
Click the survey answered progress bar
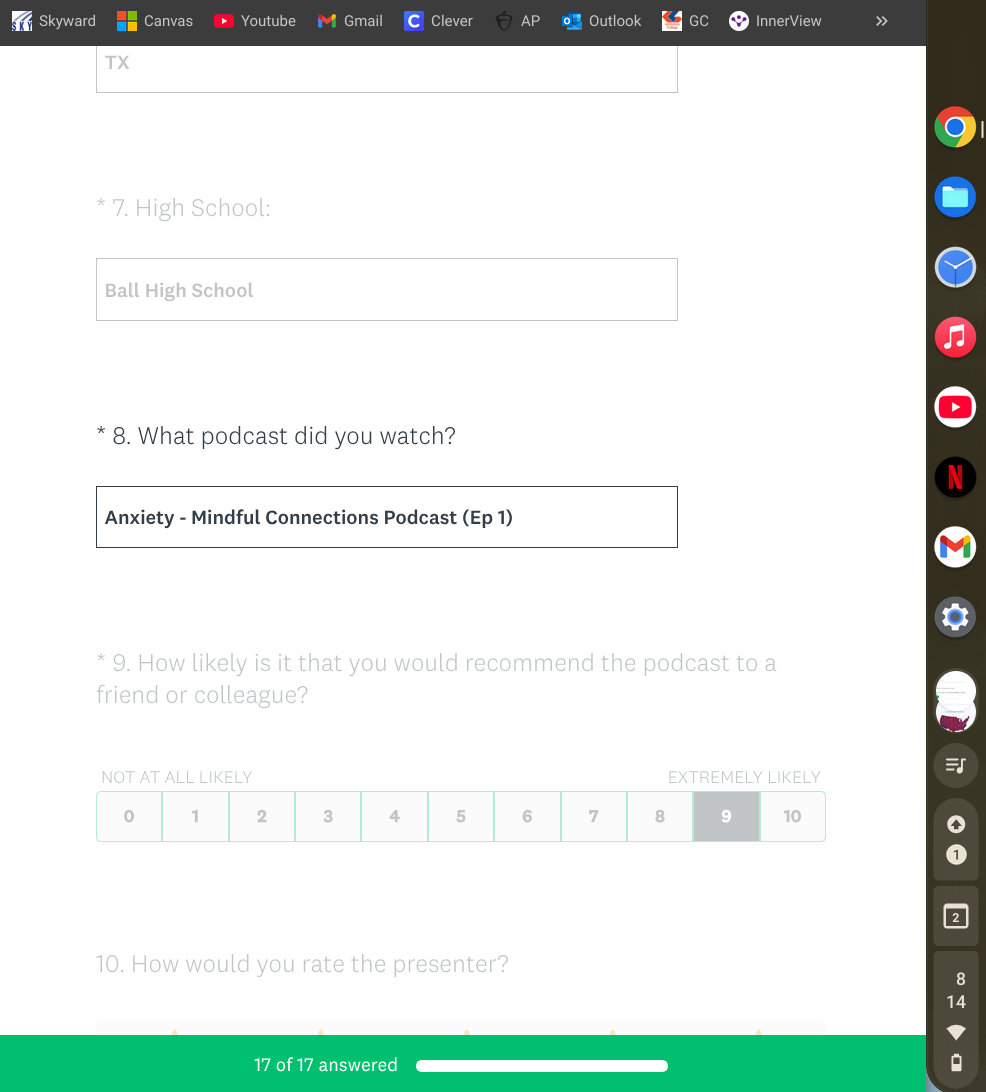click(541, 1066)
